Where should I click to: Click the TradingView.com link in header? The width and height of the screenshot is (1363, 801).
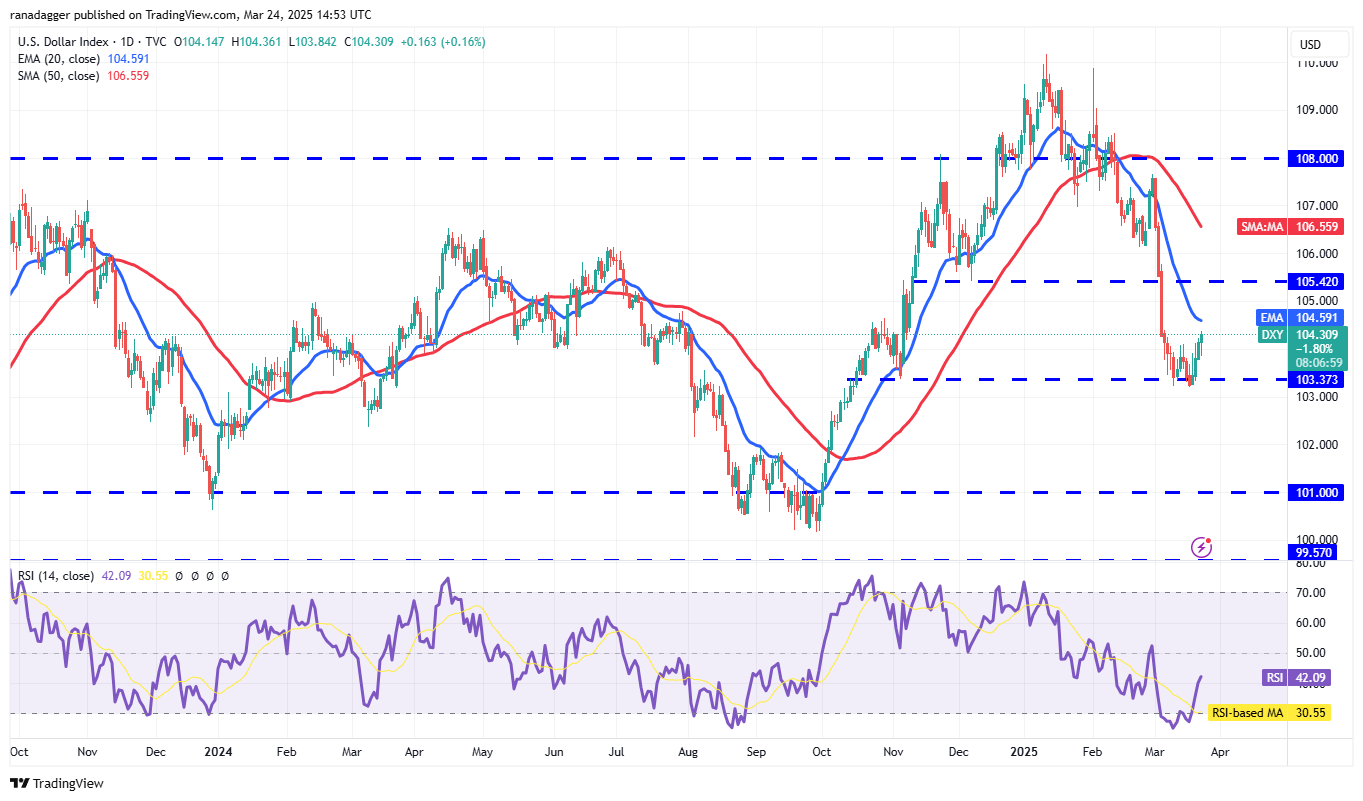[x=198, y=15]
